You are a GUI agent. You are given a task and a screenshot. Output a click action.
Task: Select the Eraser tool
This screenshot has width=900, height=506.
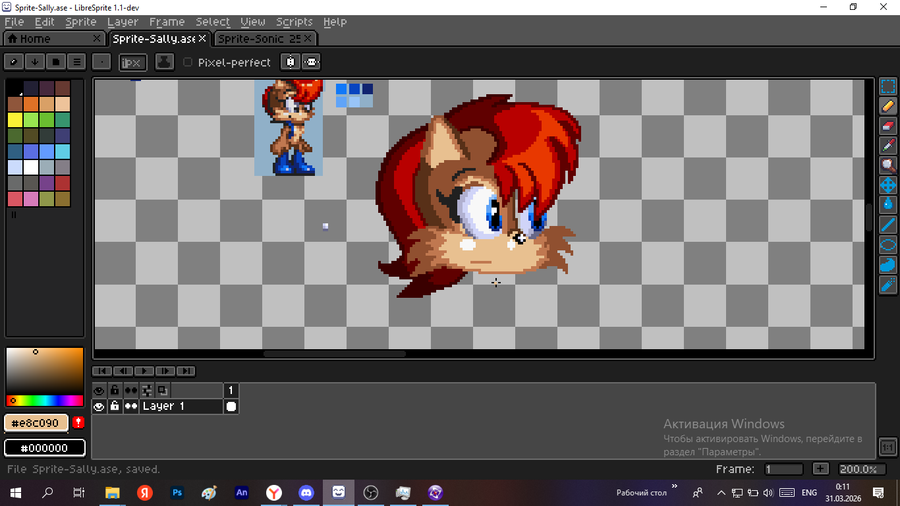coord(887,126)
